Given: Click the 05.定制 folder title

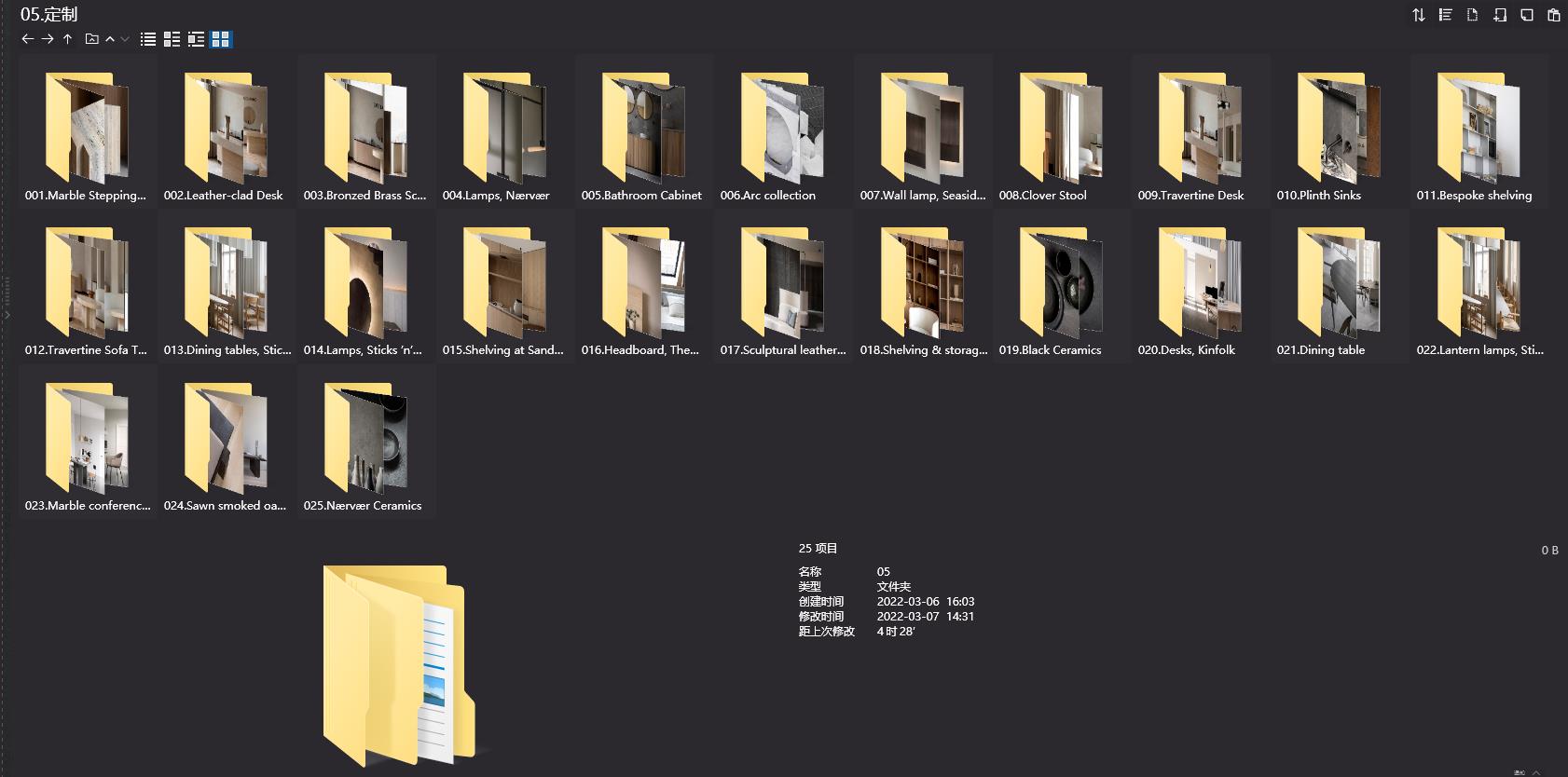Looking at the screenshot, I should (x=48, y=14).
